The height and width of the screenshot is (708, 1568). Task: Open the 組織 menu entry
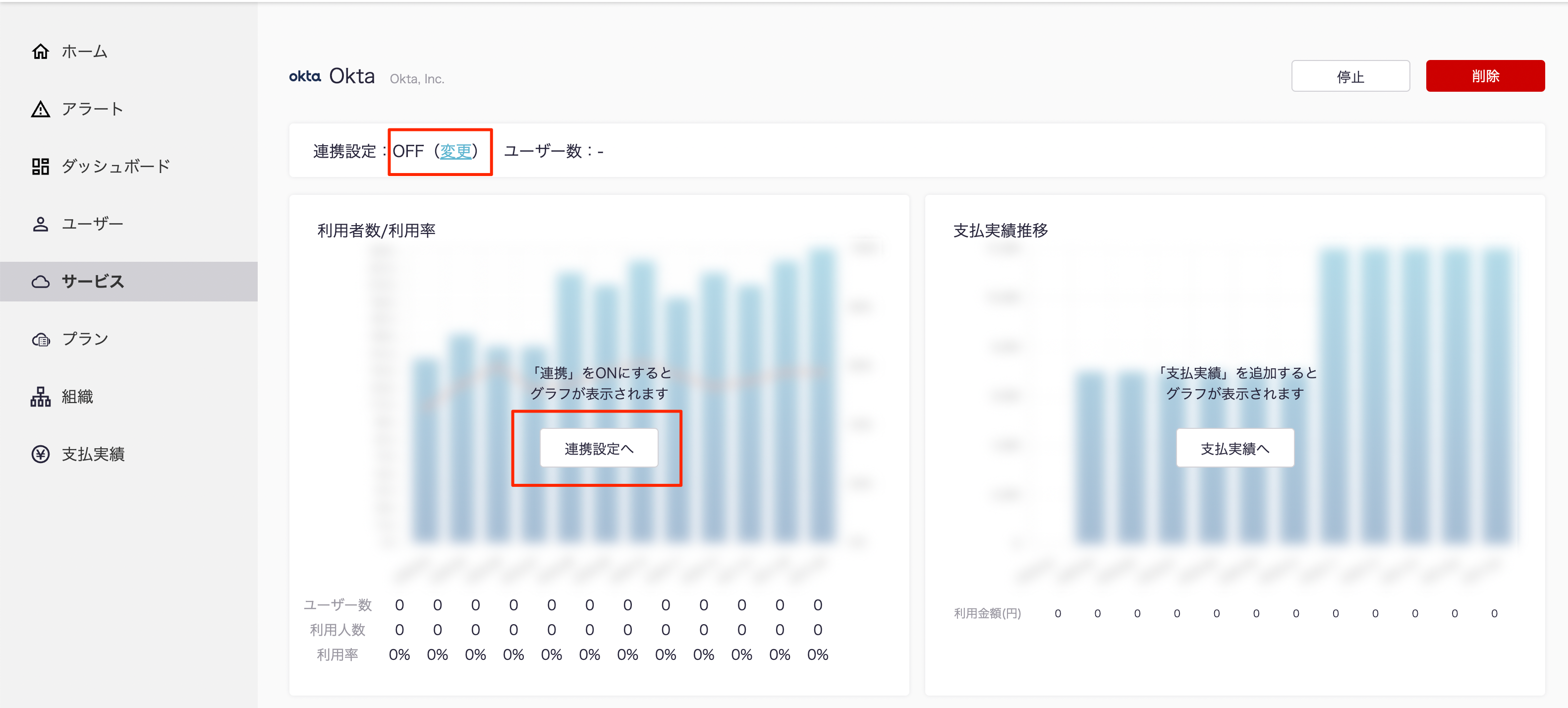77,397
